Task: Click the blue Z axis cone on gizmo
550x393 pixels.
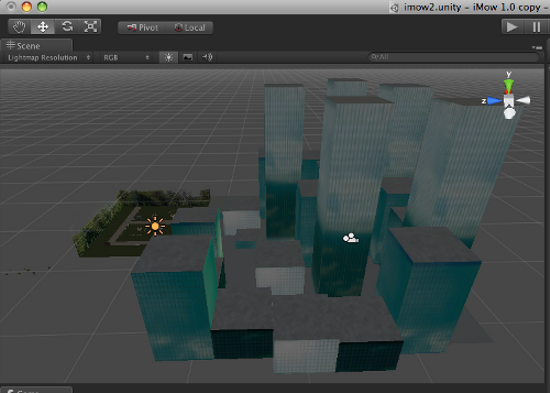Action: (495, 101)
